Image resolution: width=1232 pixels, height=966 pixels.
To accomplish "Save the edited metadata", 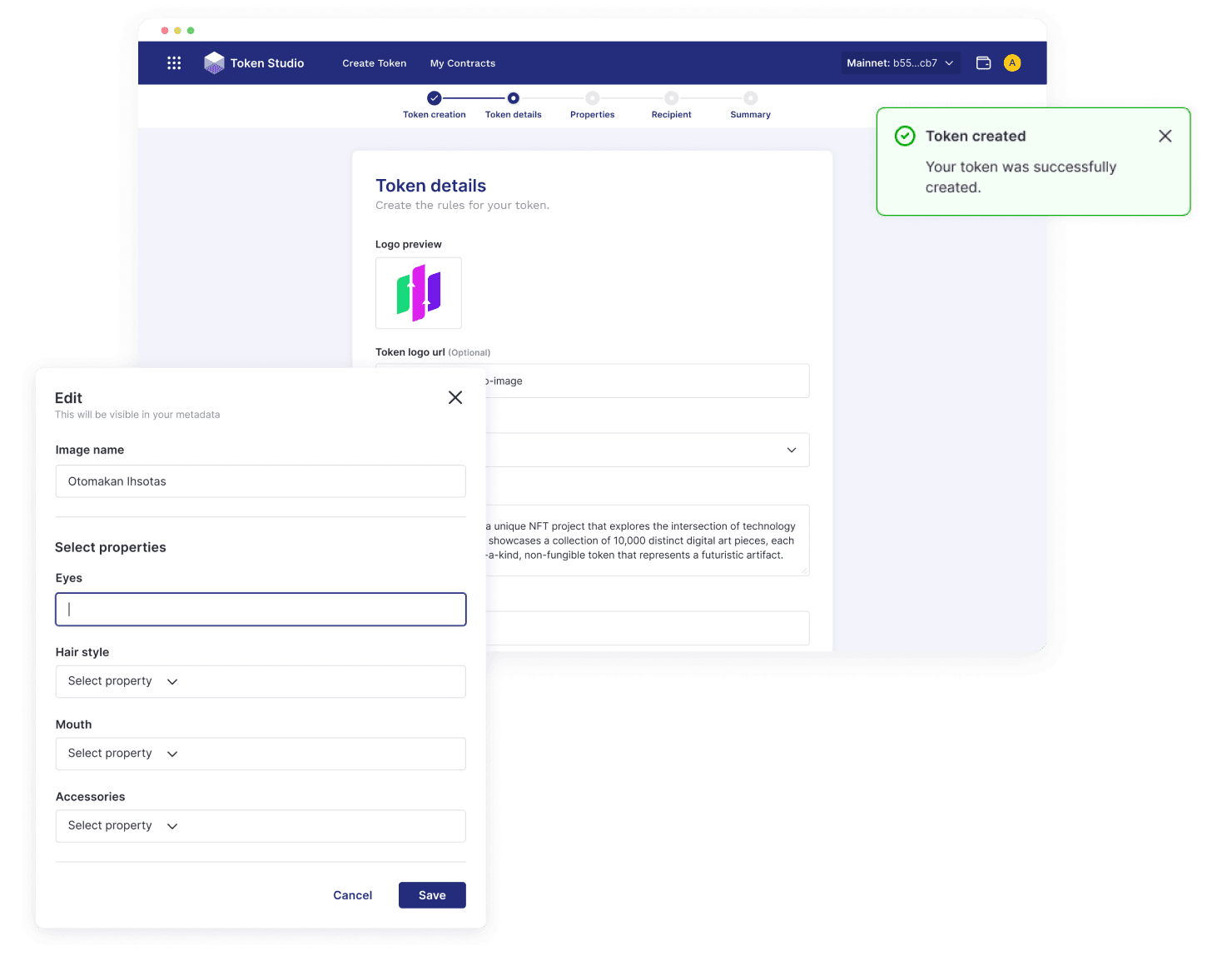I will [432, 895].
